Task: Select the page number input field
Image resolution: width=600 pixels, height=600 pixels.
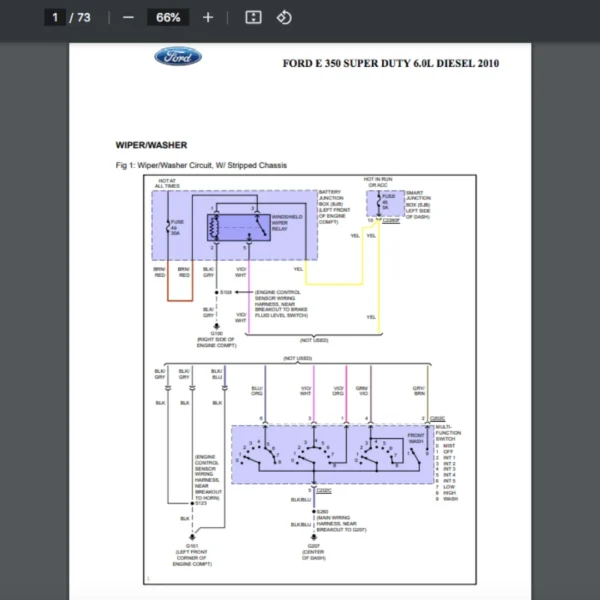Action: (x=54, y=17)
